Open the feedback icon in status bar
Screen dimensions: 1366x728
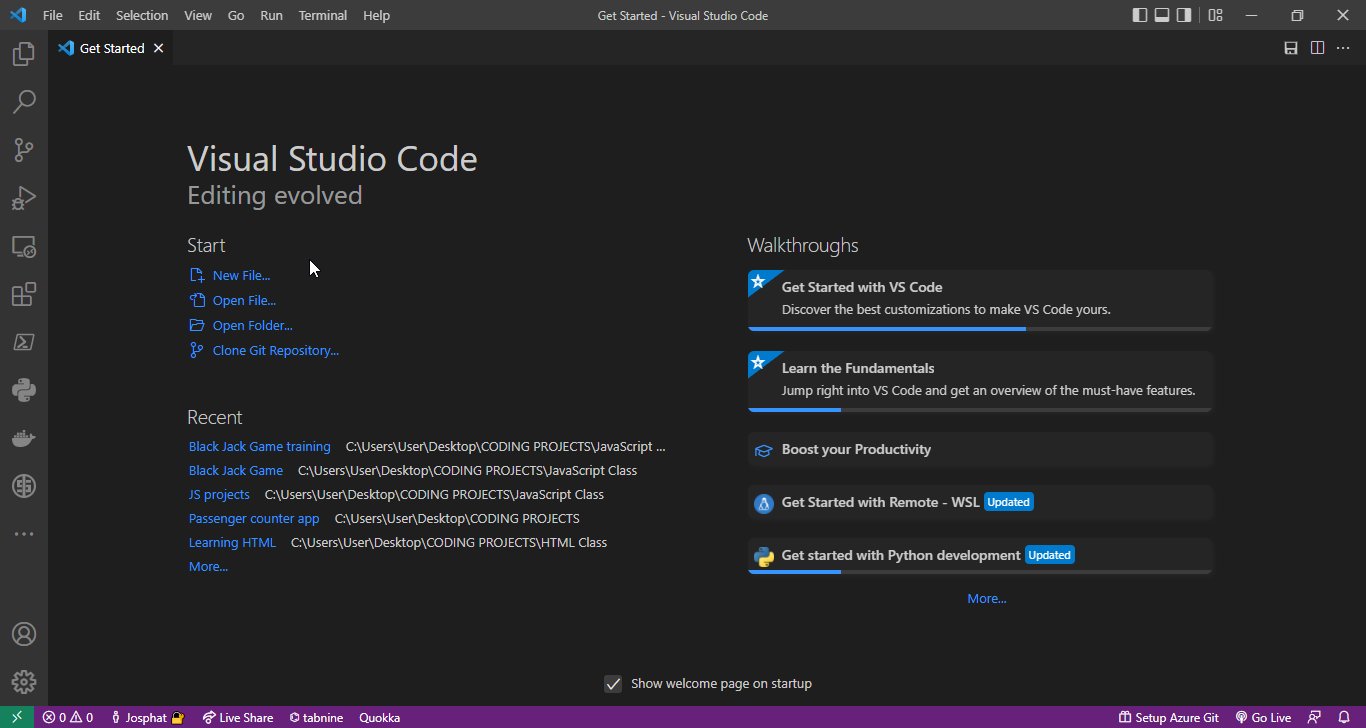[x=1314, y=717]
